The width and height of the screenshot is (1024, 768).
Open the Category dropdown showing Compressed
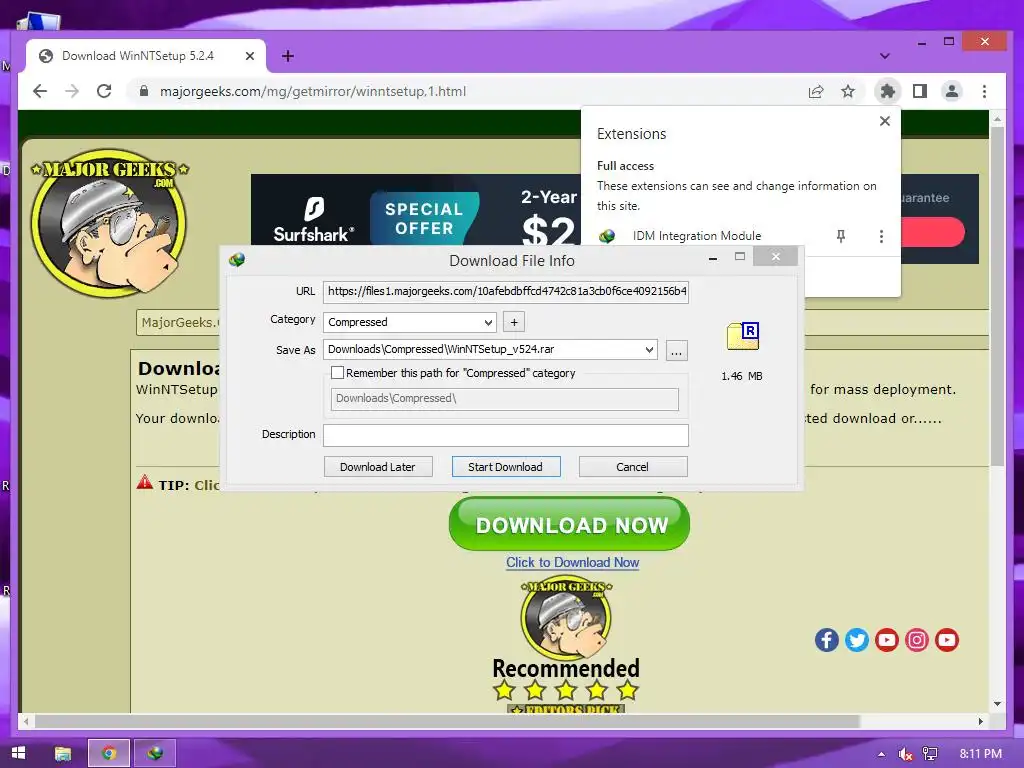click(x=409, y=322)
